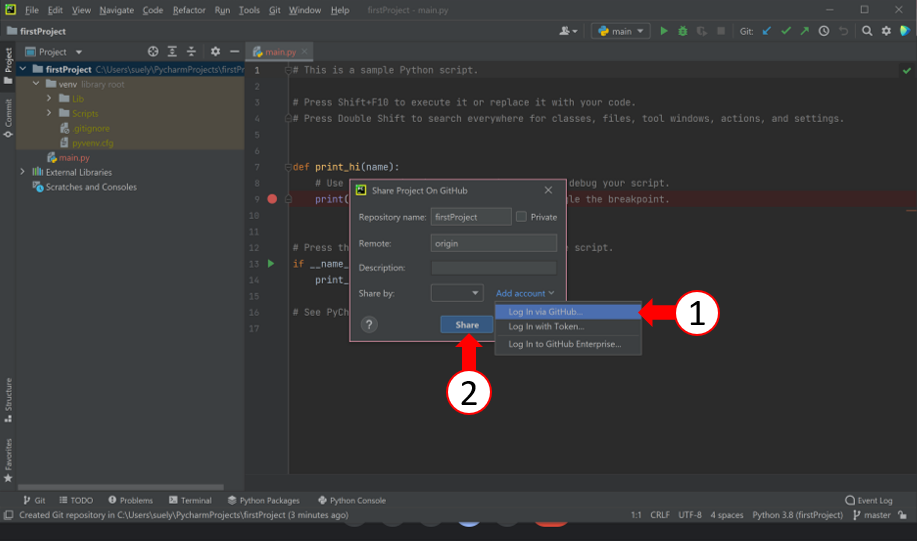Select the main.py editor tab
Screen dimensions: 917x541
click(280, 51)
